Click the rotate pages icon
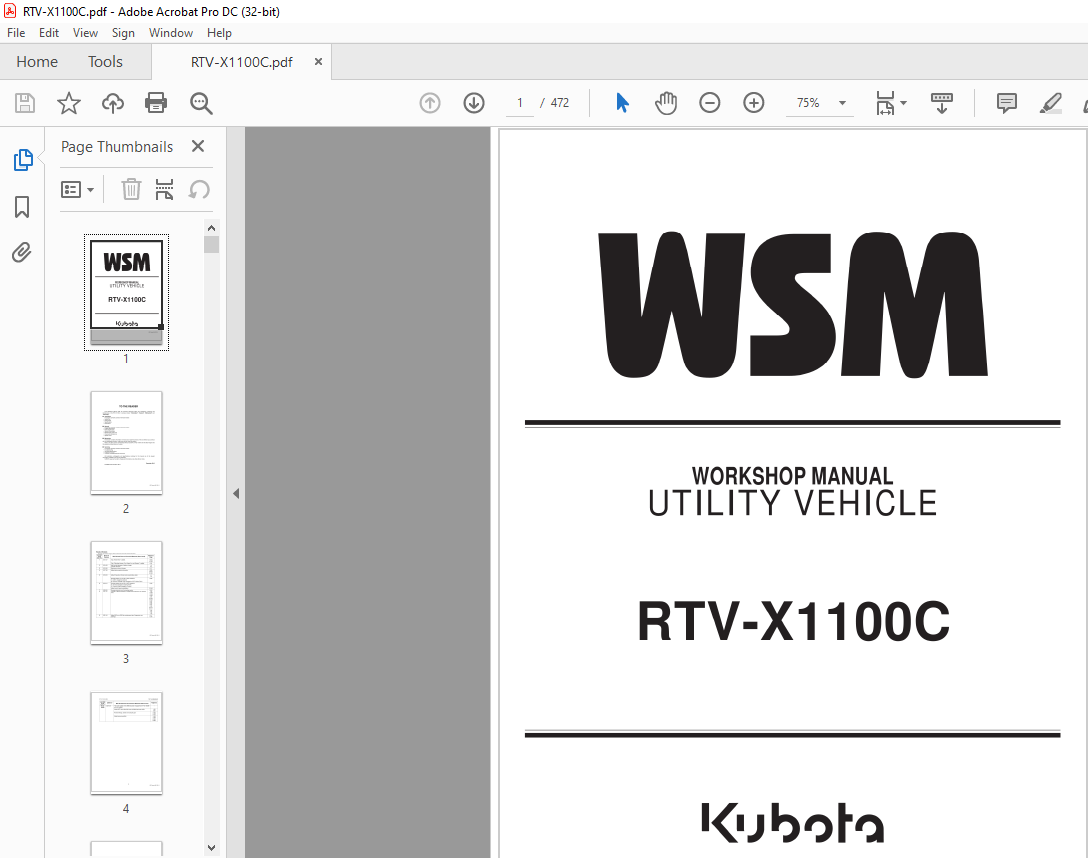The height and width of the screenshot is (858, 1088). point(199,189)
